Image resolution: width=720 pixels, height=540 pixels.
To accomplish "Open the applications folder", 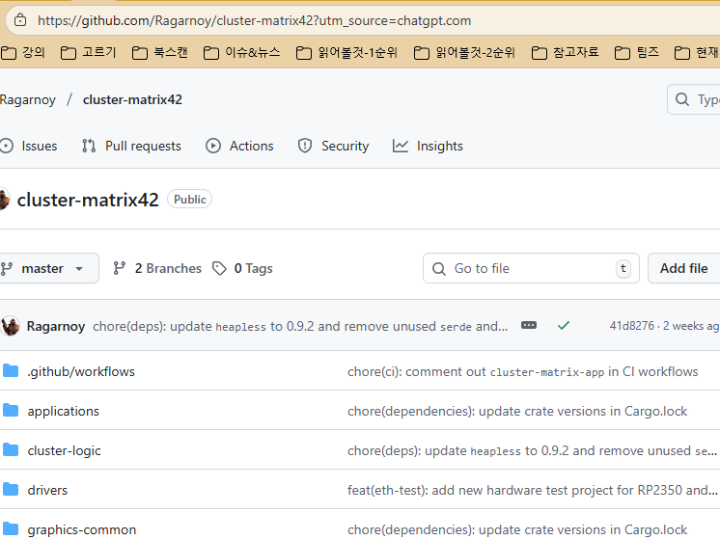I will 63,411.
